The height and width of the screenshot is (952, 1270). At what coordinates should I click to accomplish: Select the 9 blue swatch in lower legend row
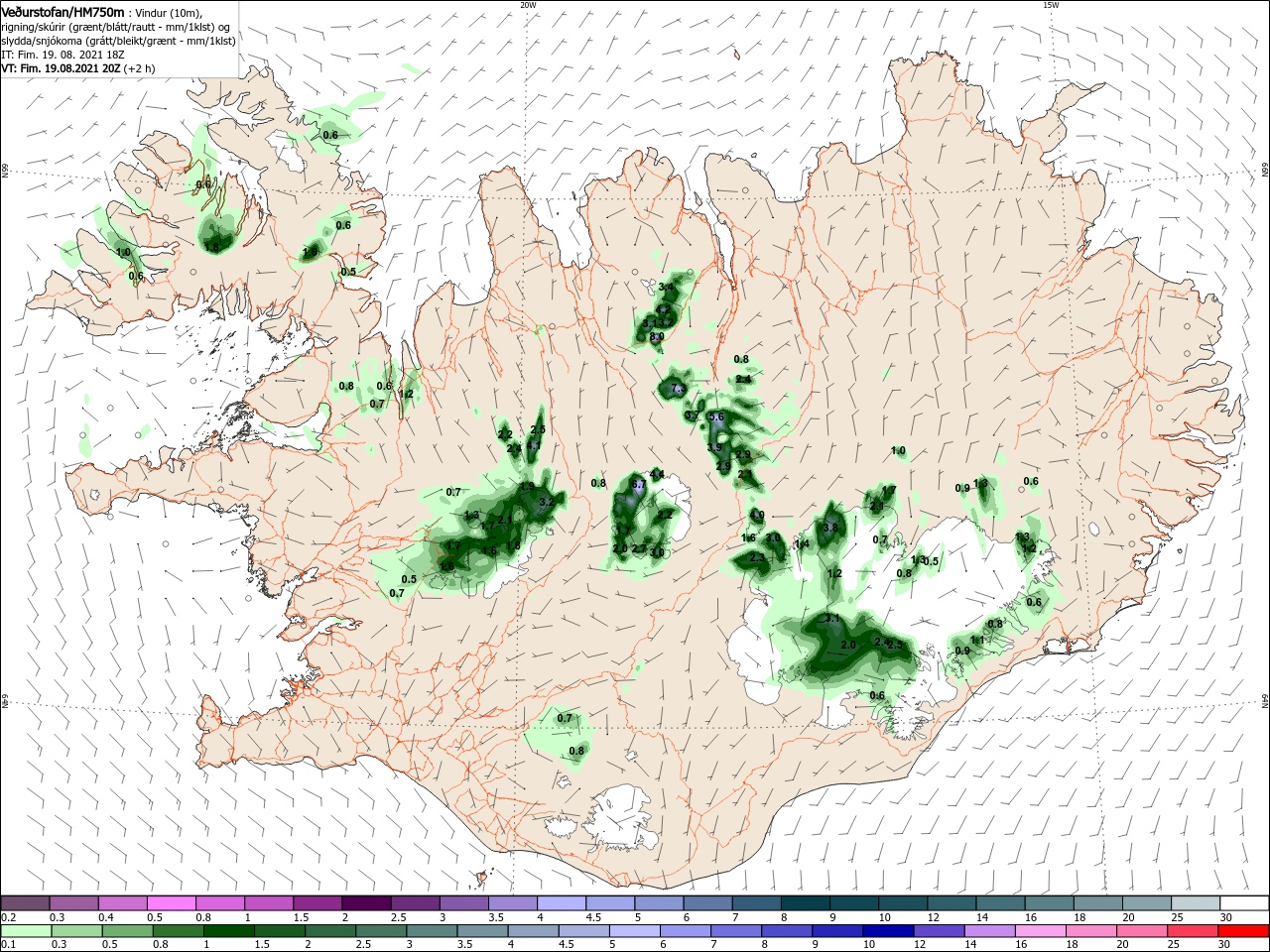point(837,931)
